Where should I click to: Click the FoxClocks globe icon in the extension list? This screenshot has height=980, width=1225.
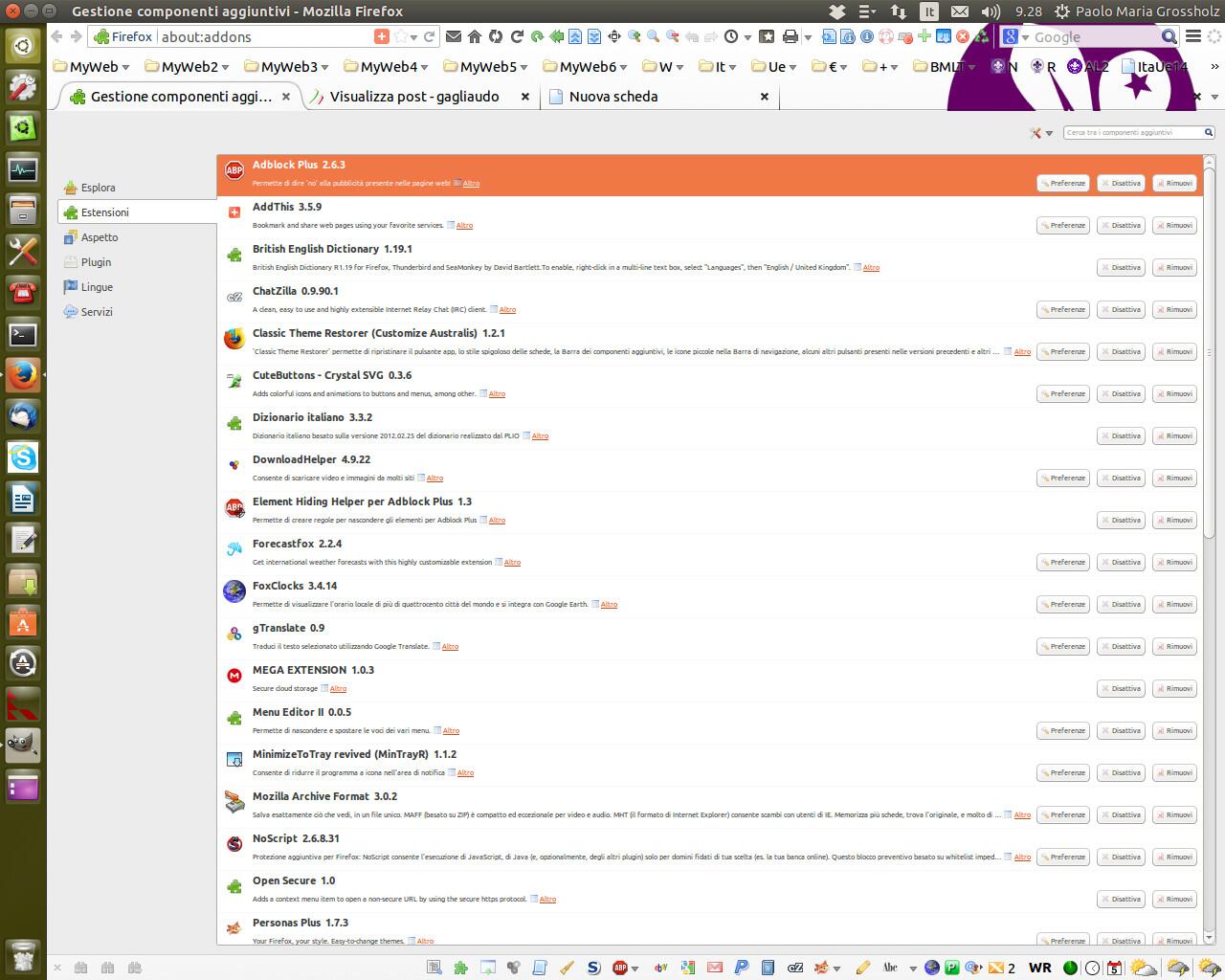234,591
